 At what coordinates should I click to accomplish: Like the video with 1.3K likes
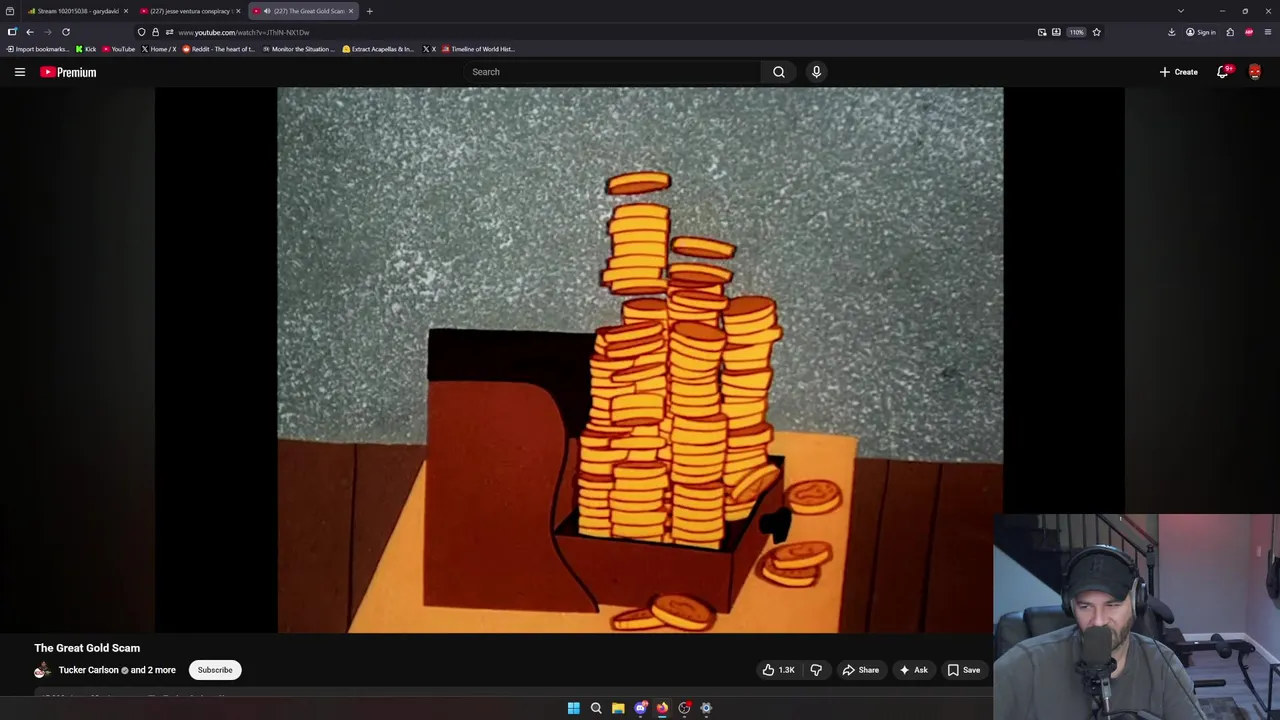(x=778, y=670)
